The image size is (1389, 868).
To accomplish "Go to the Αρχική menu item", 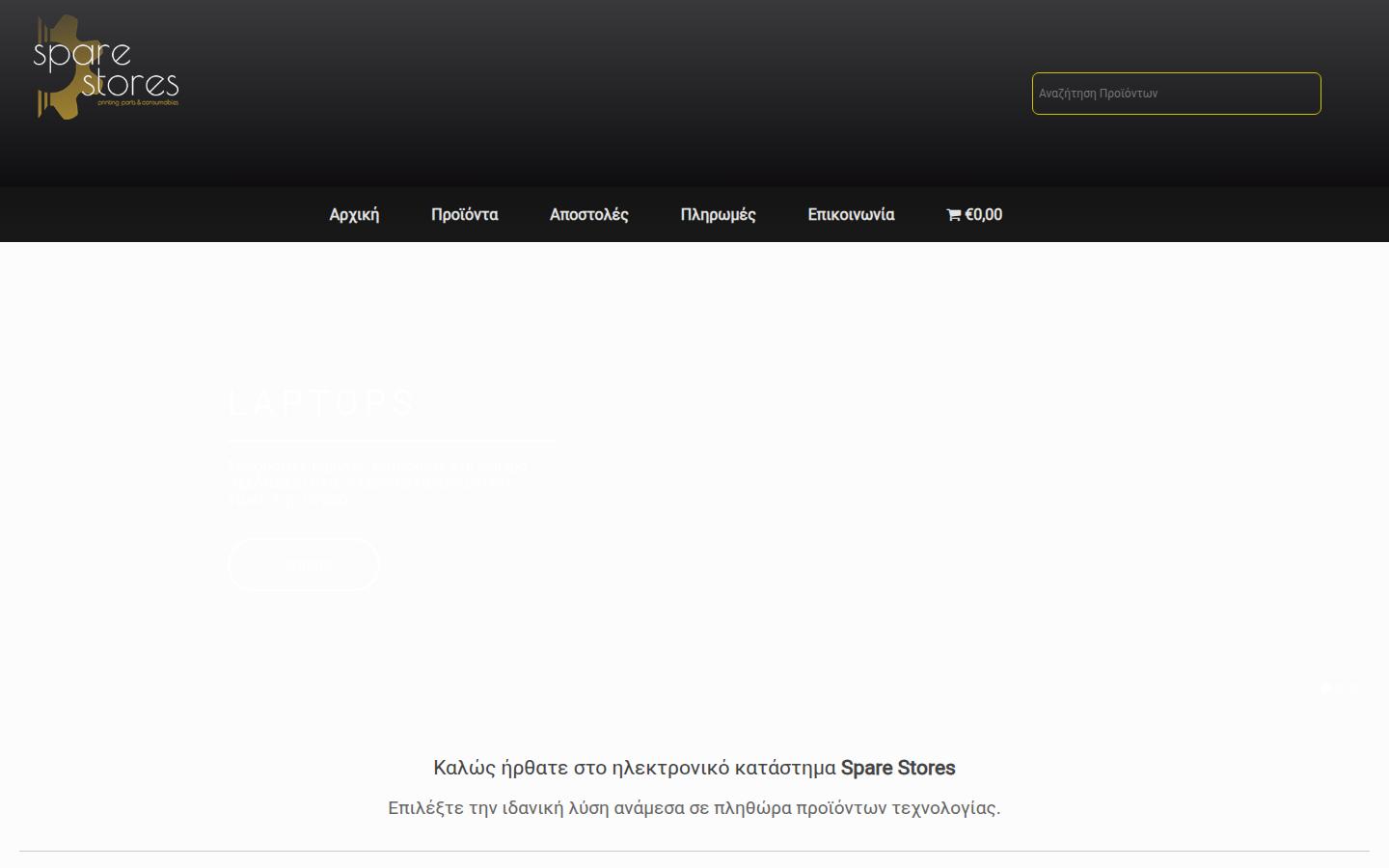I will [x=354, y=214].
